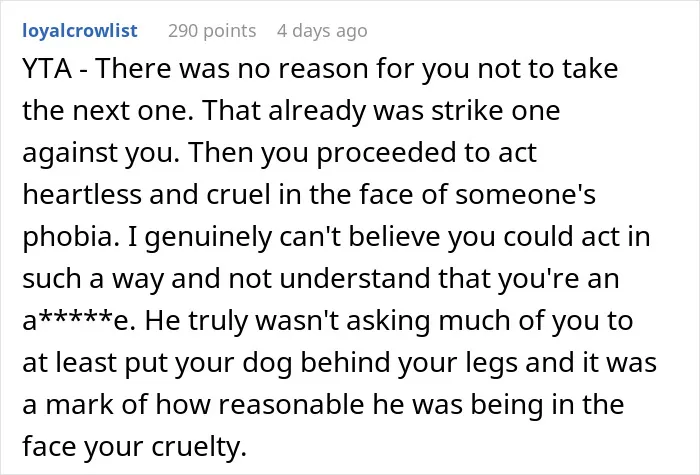Click the word 'legs' in the comment
This screenshot has height=475, width=700.
click(491, 362)
